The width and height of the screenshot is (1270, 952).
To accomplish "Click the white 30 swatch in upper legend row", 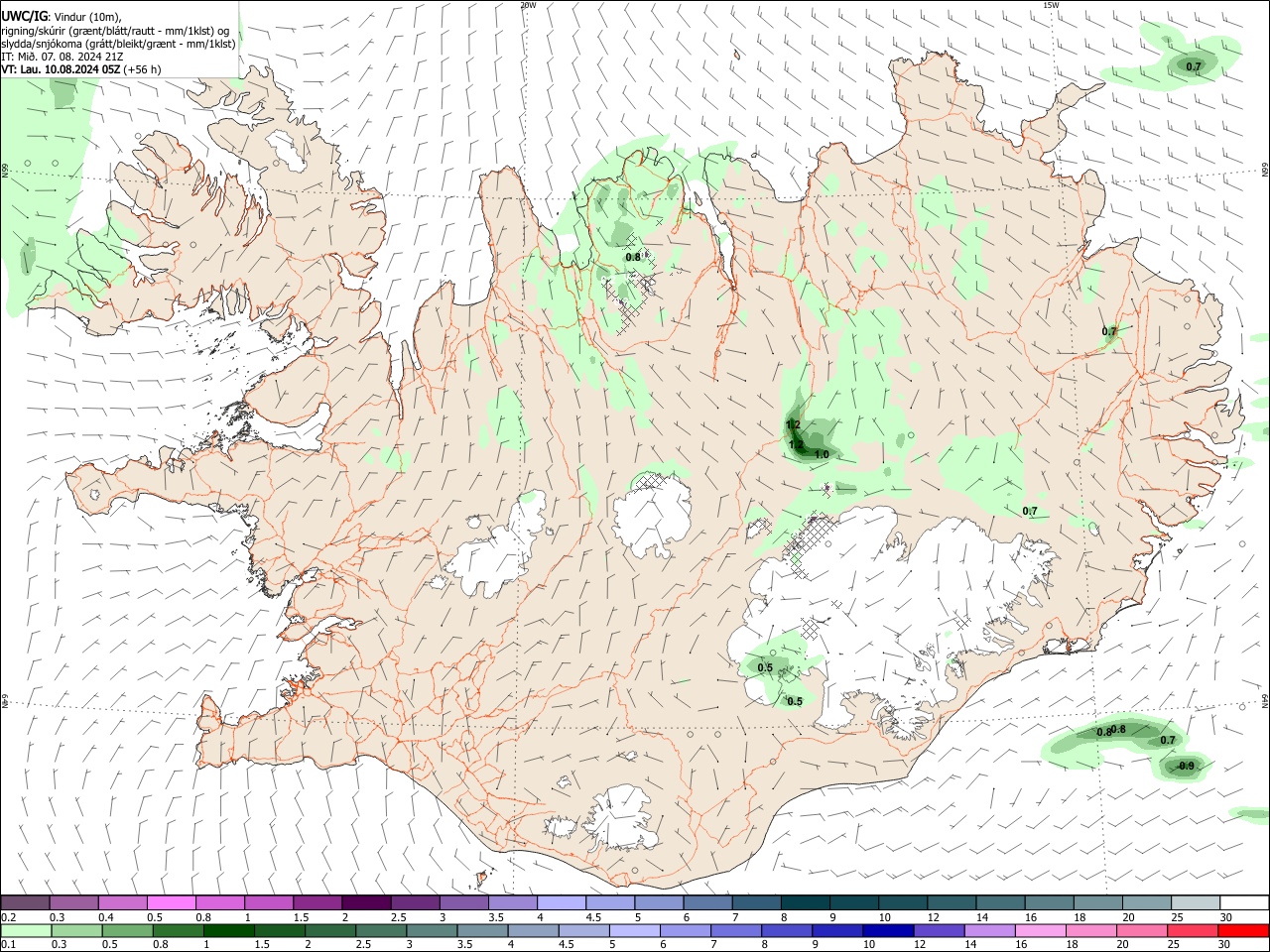I will [x=1243, y=903].
